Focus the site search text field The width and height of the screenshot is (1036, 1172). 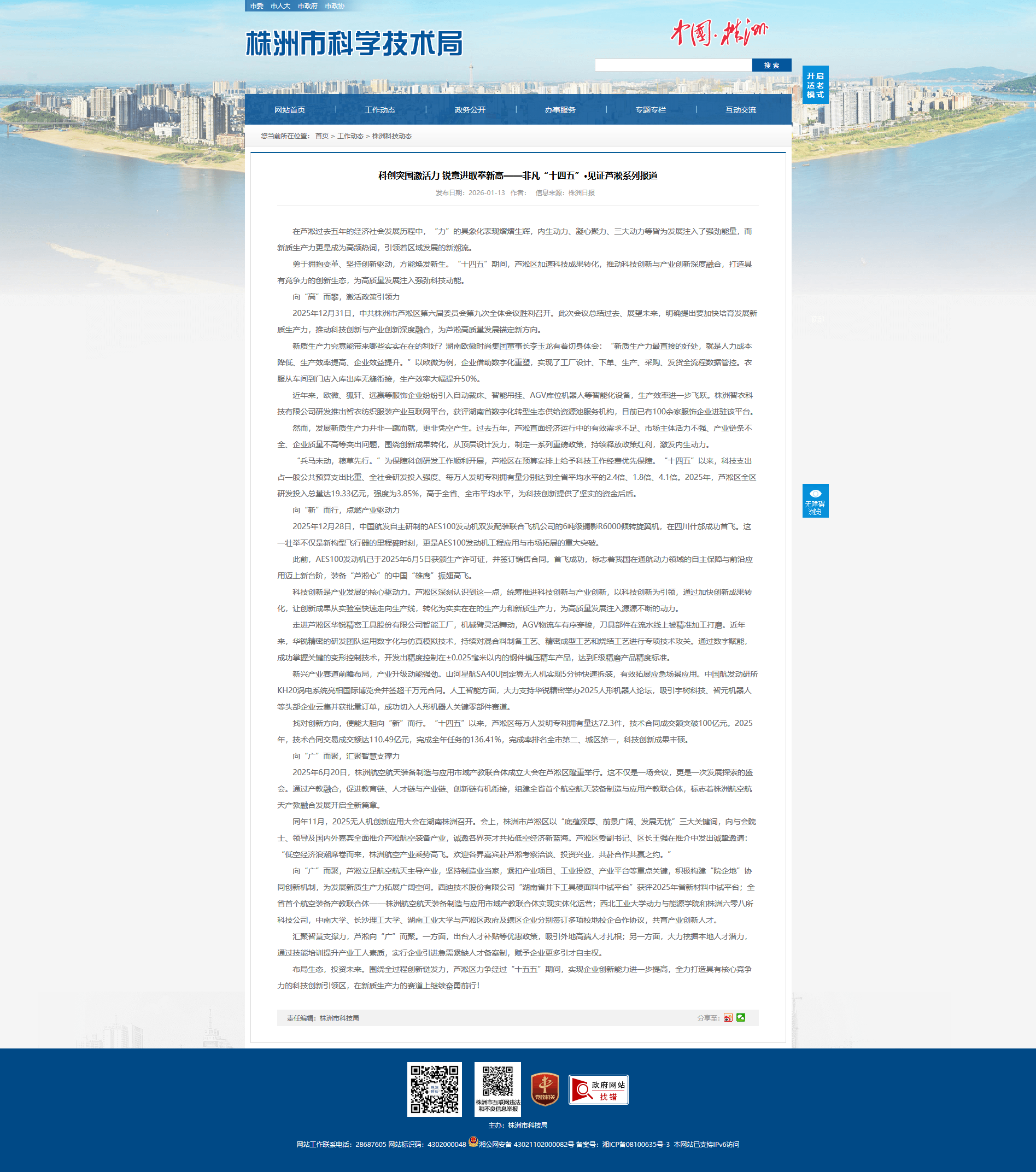(672, 66)
